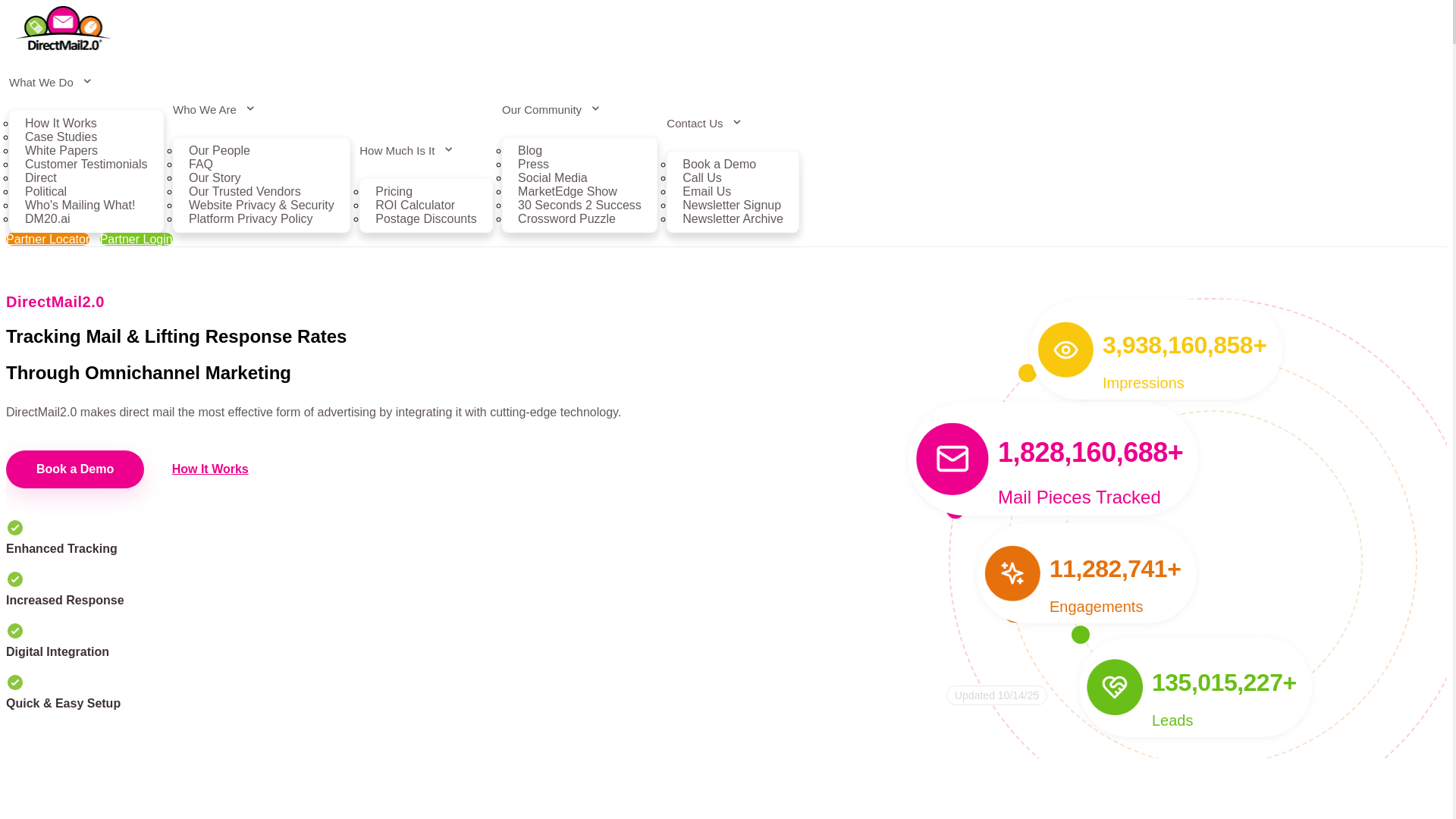Open the Blog
Image resolution: width=1456 pixels, height=819 pixels.
pos(530,150)
